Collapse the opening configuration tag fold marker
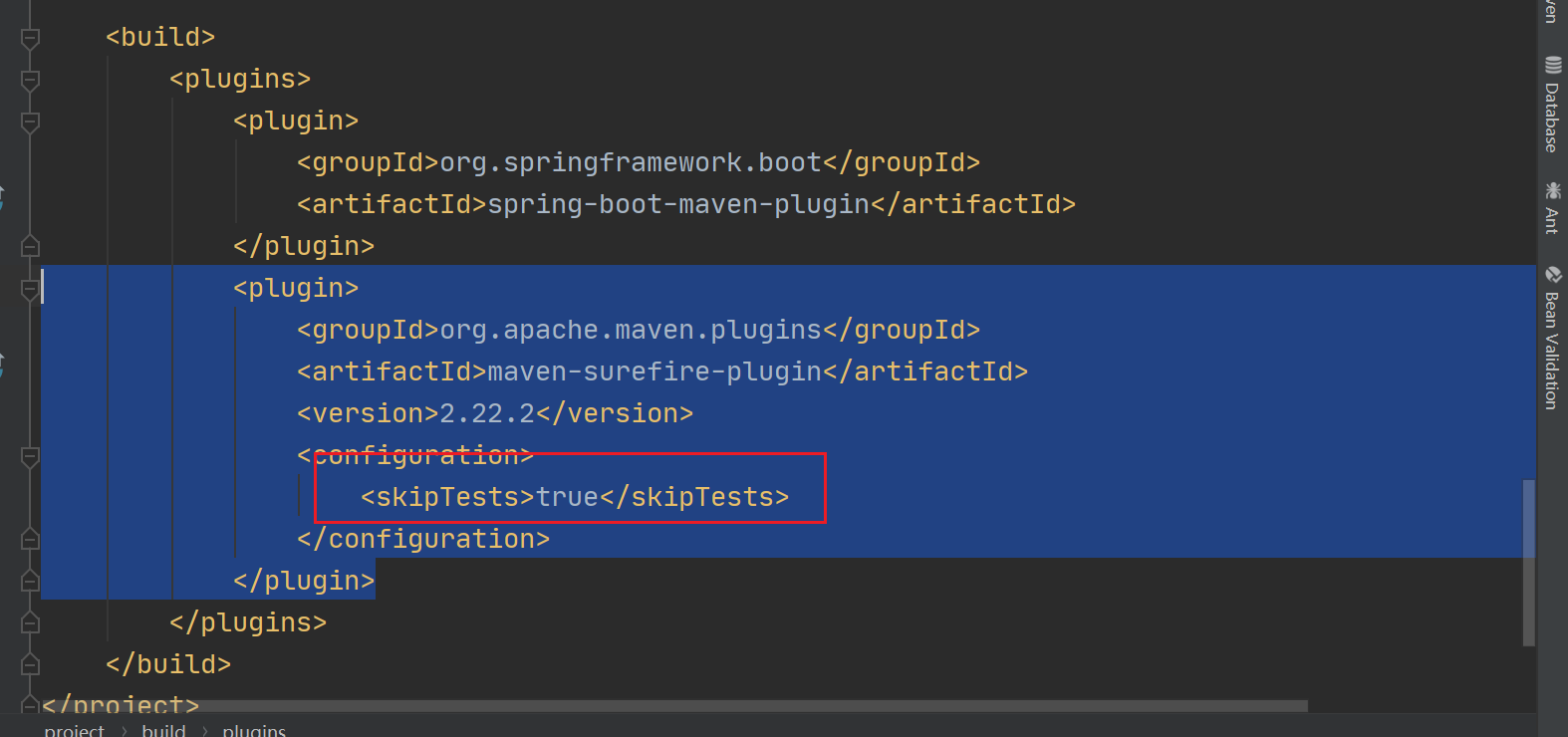This screenshot has width=1568, height=737. click(x=30, y=456)
